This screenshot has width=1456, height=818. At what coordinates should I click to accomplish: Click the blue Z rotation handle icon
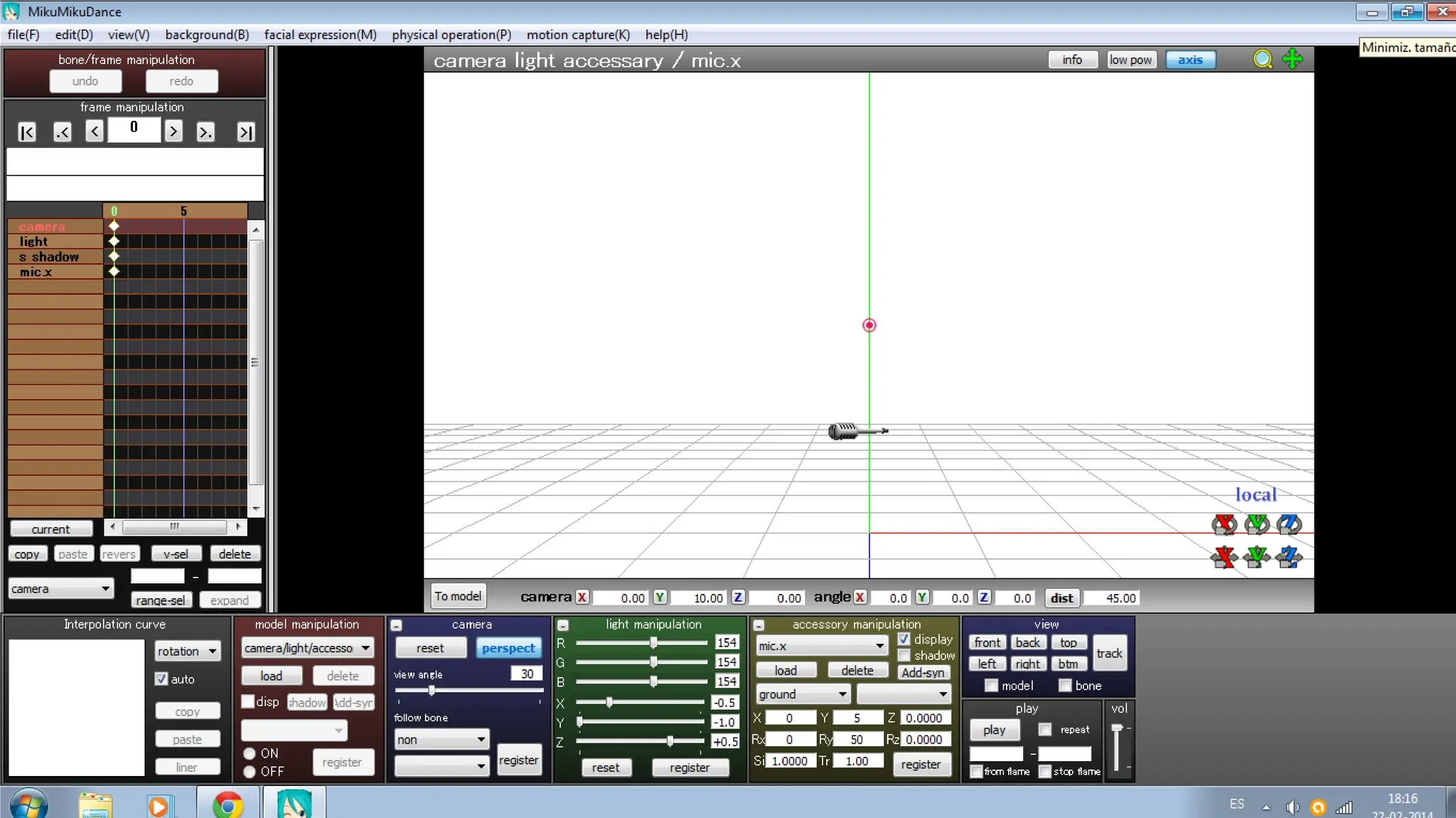click(x=1289, y=525)
